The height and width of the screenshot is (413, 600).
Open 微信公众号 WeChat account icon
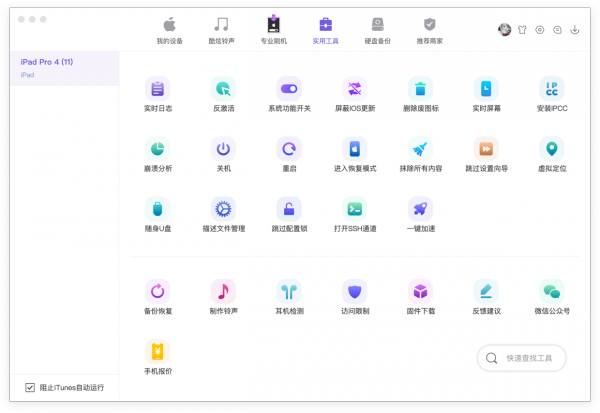(x=552, y=292)
